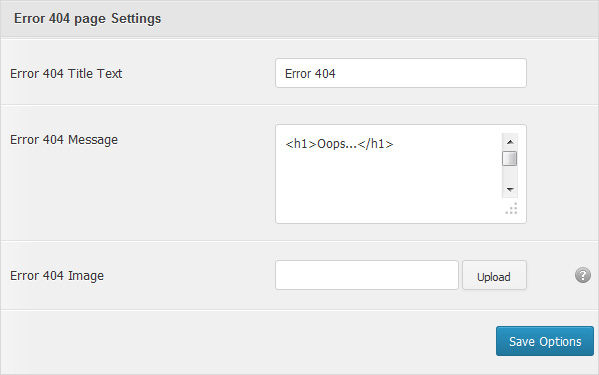This screenshot has width=599, height=375.
Task: Click the Error 404 Message label
Action: click(64, 140)
